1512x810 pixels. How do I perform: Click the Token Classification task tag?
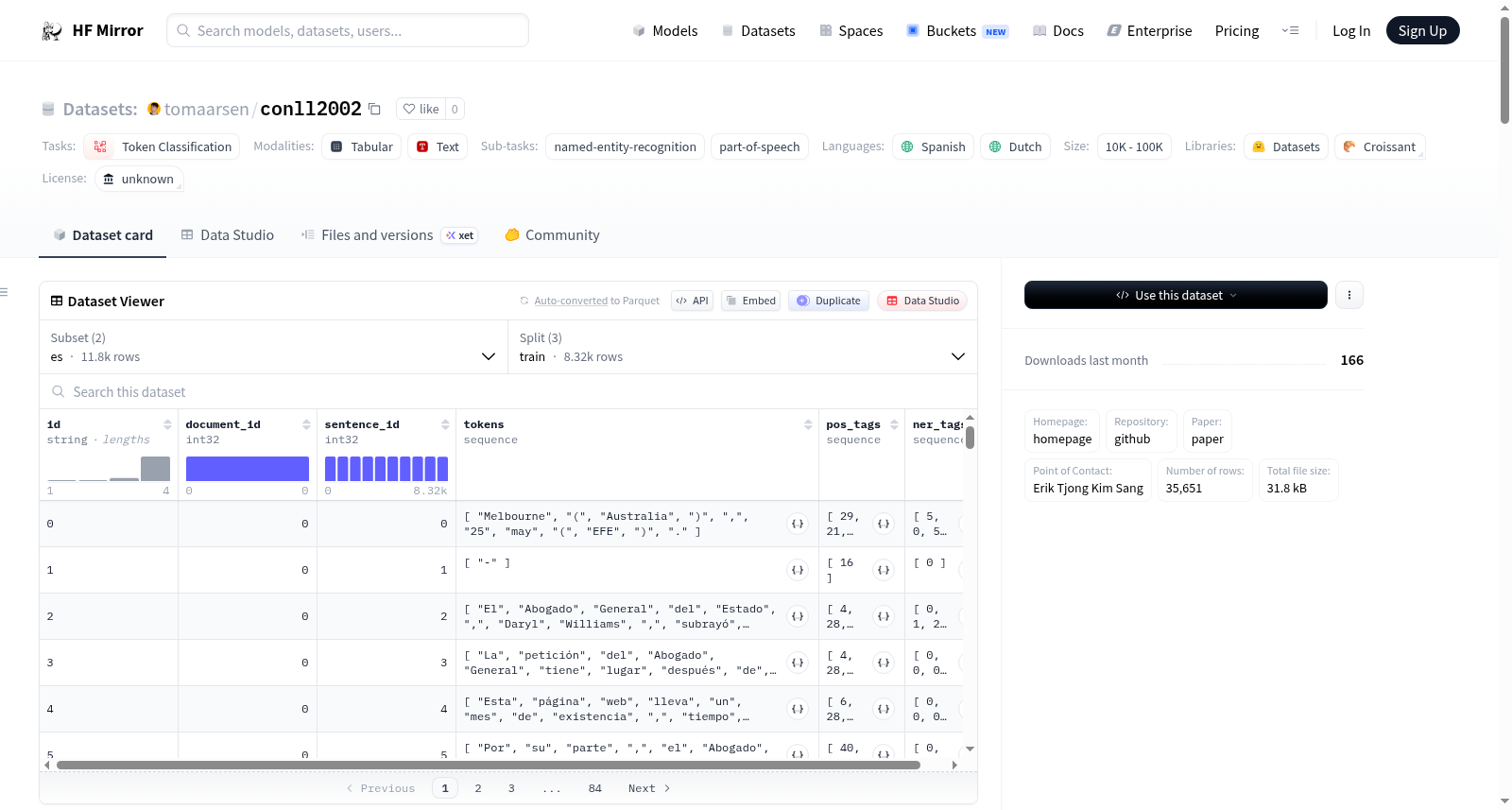[162, 146]
